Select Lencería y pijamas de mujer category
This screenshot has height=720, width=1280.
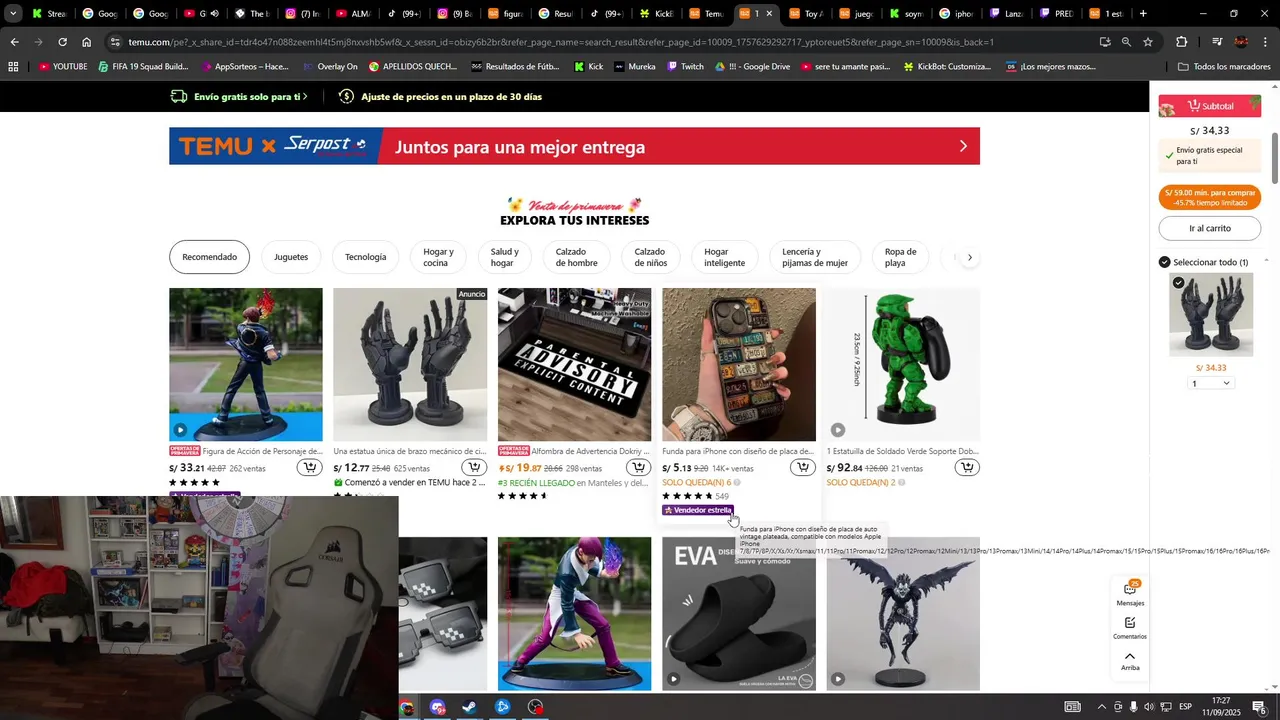coord(815,257)
